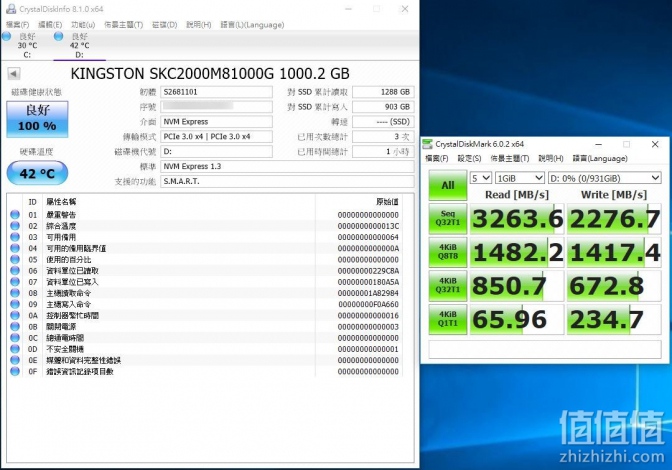Screen dimensions: 672x470
Task: Open the drive dropdown showing D: 0%
Action: click(x=605, y=178)
